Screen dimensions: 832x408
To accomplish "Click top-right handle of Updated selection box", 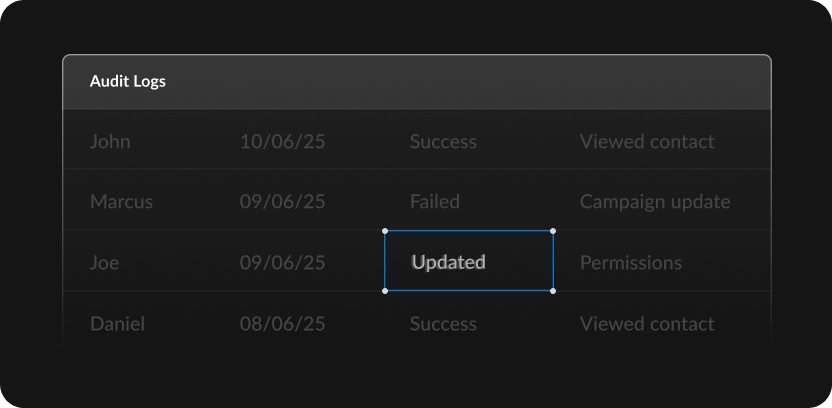I will (553, 231).
